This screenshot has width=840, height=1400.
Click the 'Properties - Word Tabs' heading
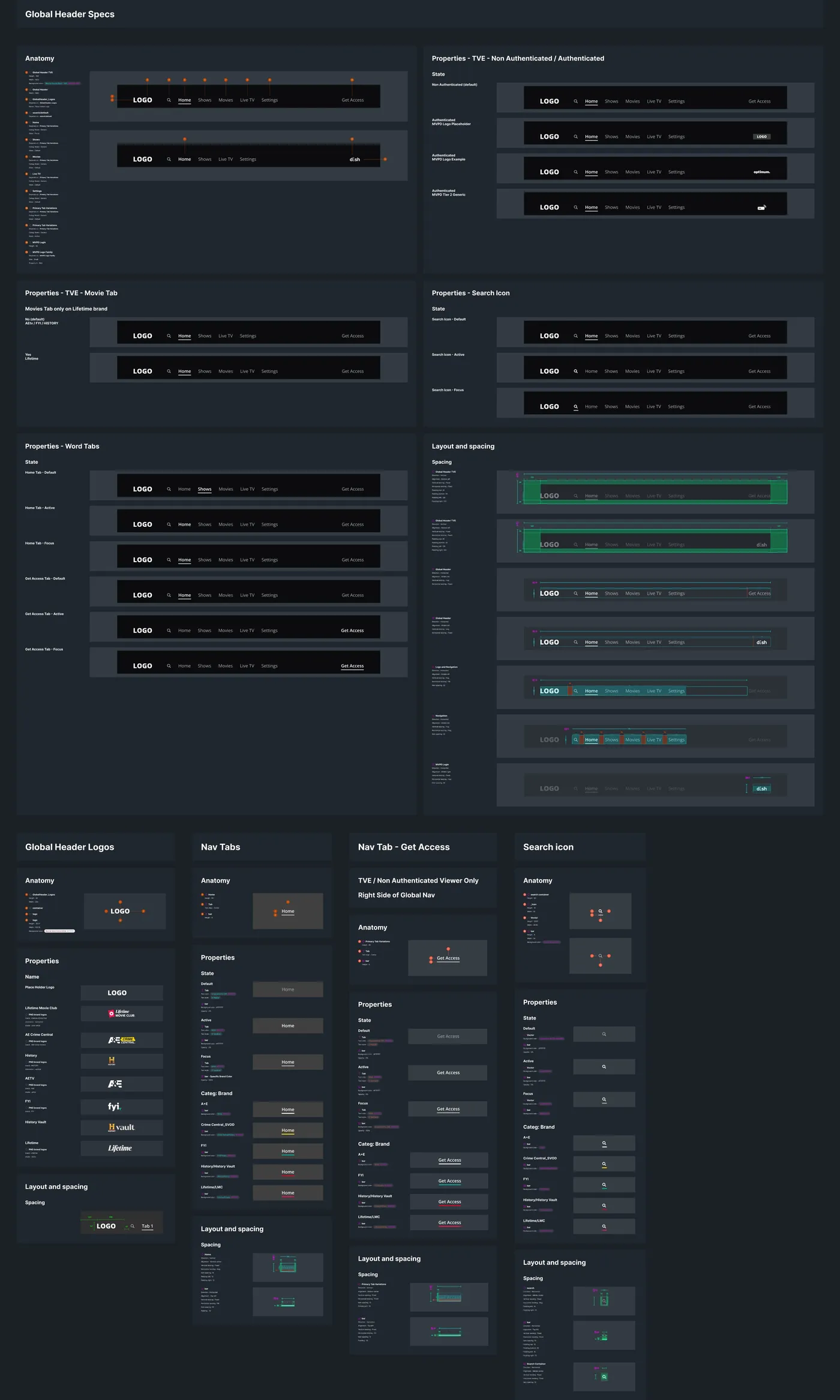click(62, 446)
